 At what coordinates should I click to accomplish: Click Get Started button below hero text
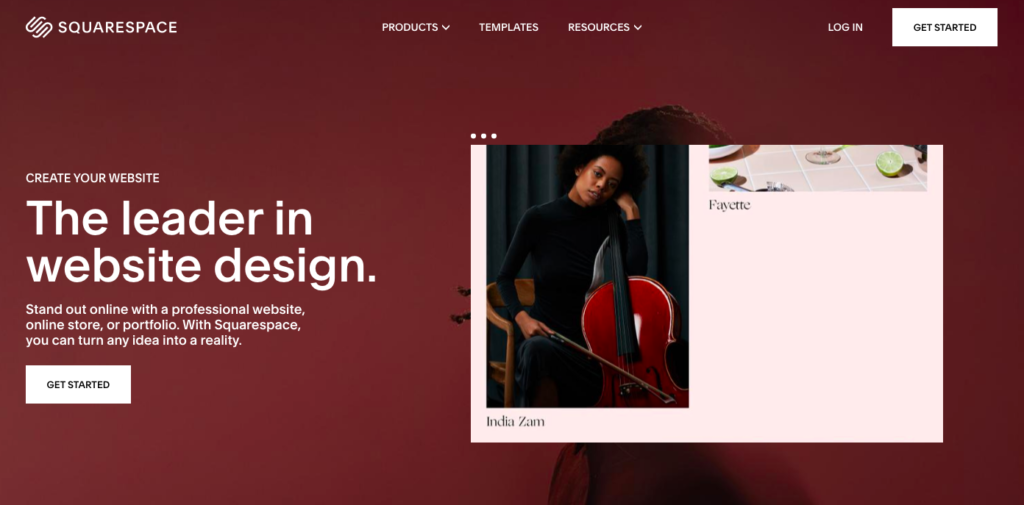click(78, 384)
